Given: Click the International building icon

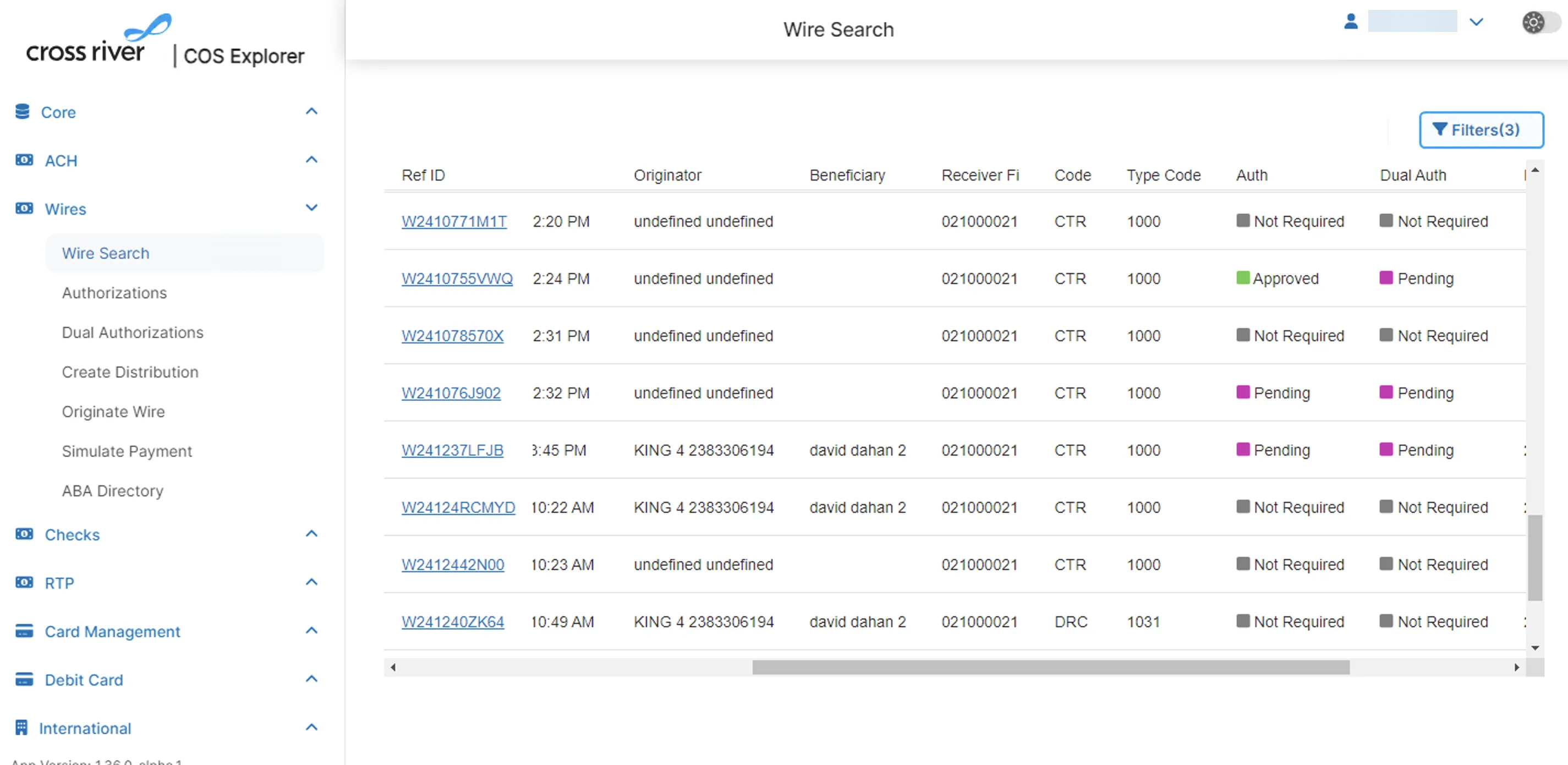Looking at the screenshot, I should tap(21, 727).
